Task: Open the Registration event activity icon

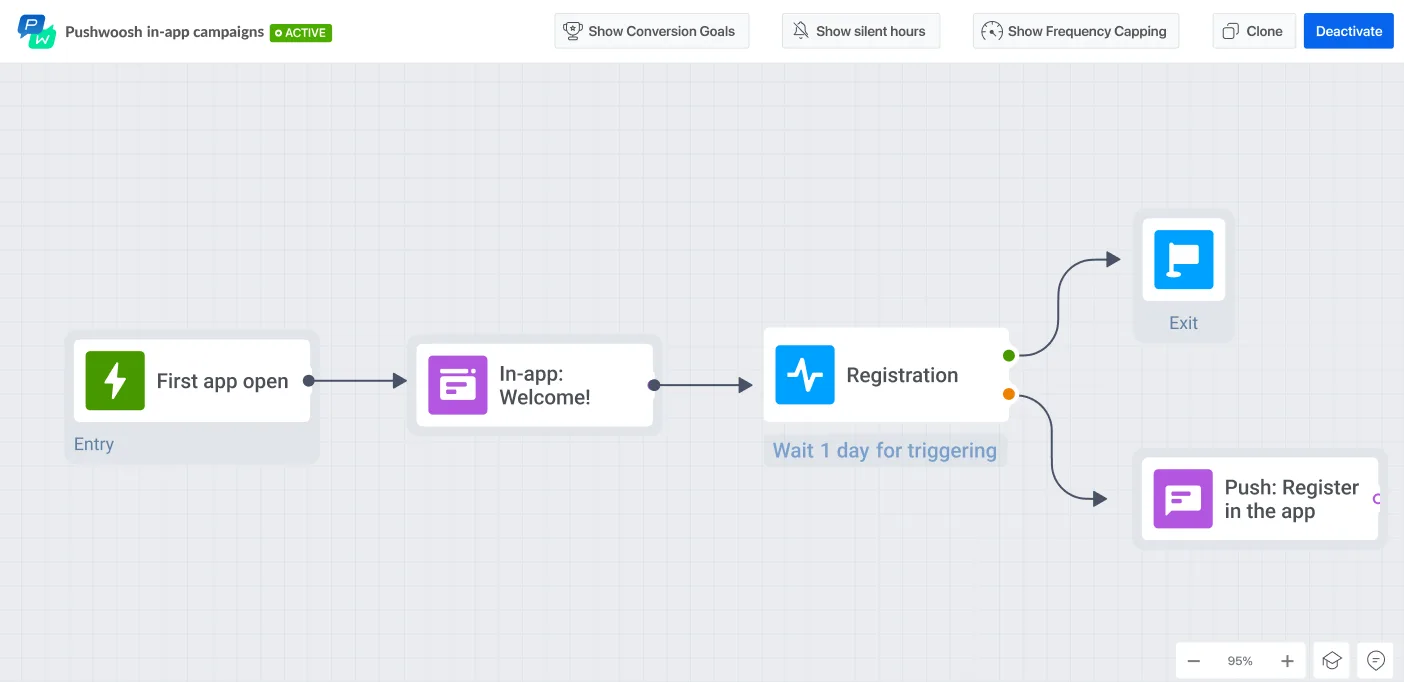Action: 805,374
